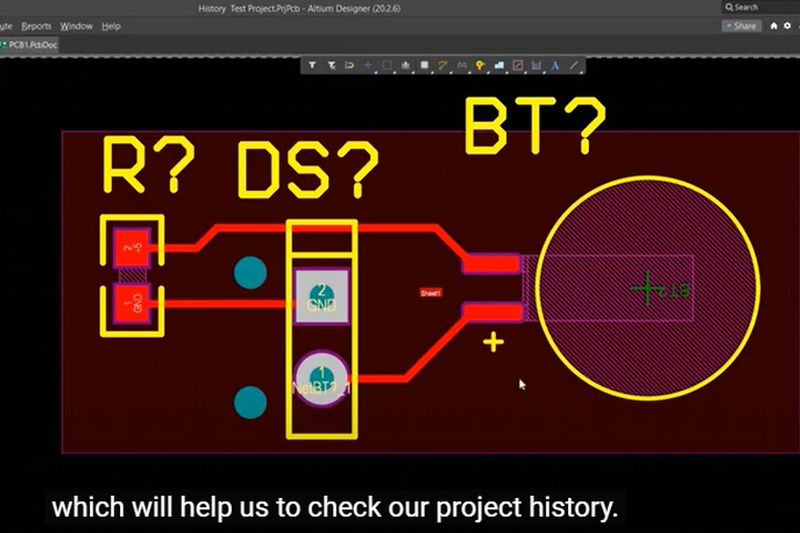The image size is (800, 533).
Task: Click the mirrored BT? text inside battery
Action: click(672, 290)
